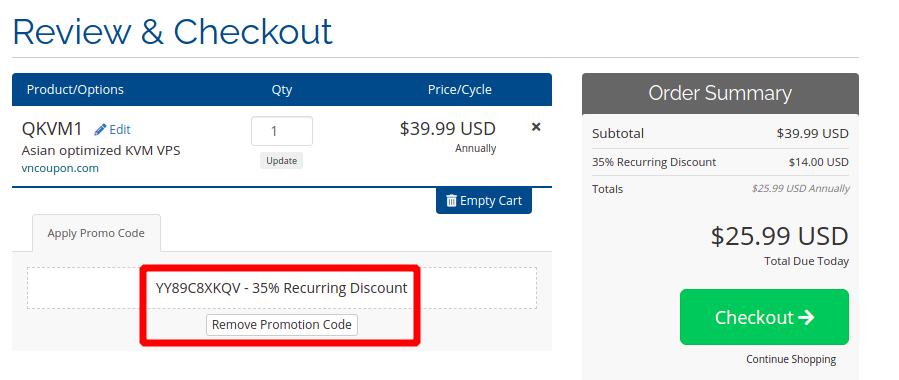Click the Order Summary heading
The height and width of the screenshot is (380, 899).
[x=720, y=93]
